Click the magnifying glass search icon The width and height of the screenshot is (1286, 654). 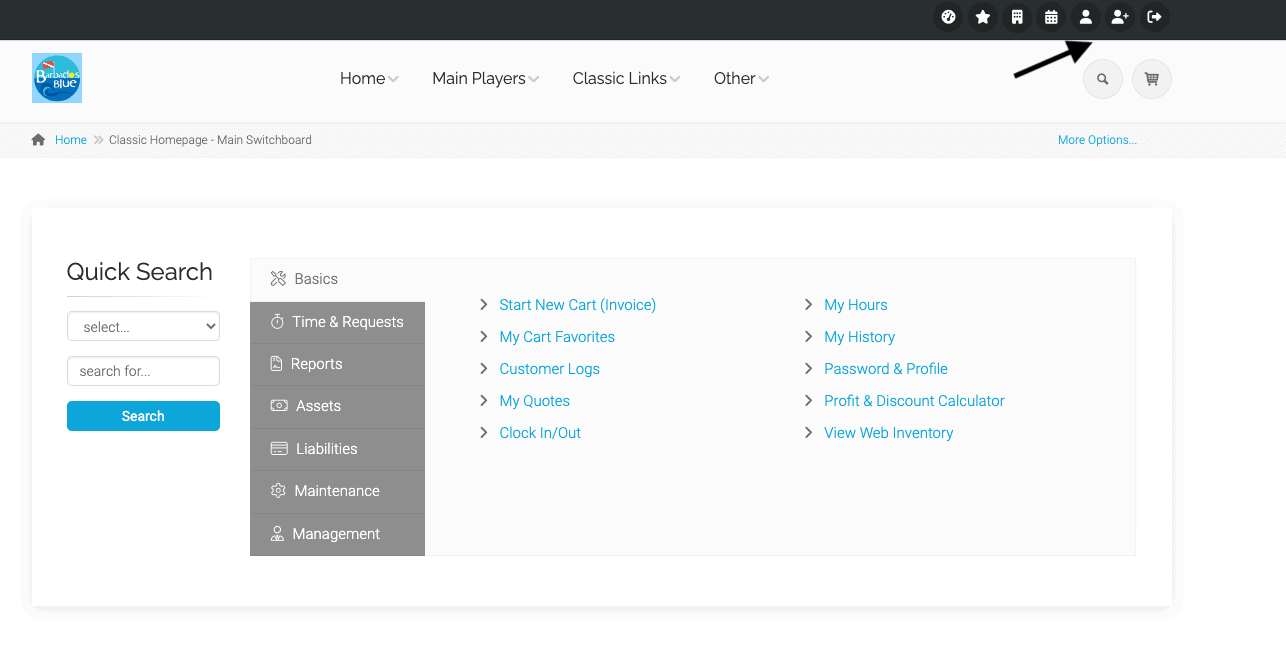click(1102, 79)
